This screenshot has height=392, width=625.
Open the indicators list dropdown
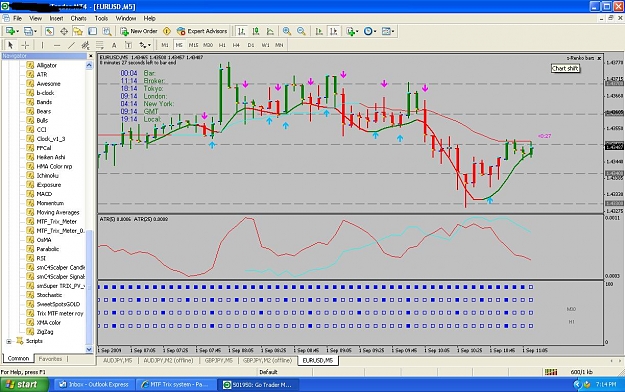click(x=352, y=31)
